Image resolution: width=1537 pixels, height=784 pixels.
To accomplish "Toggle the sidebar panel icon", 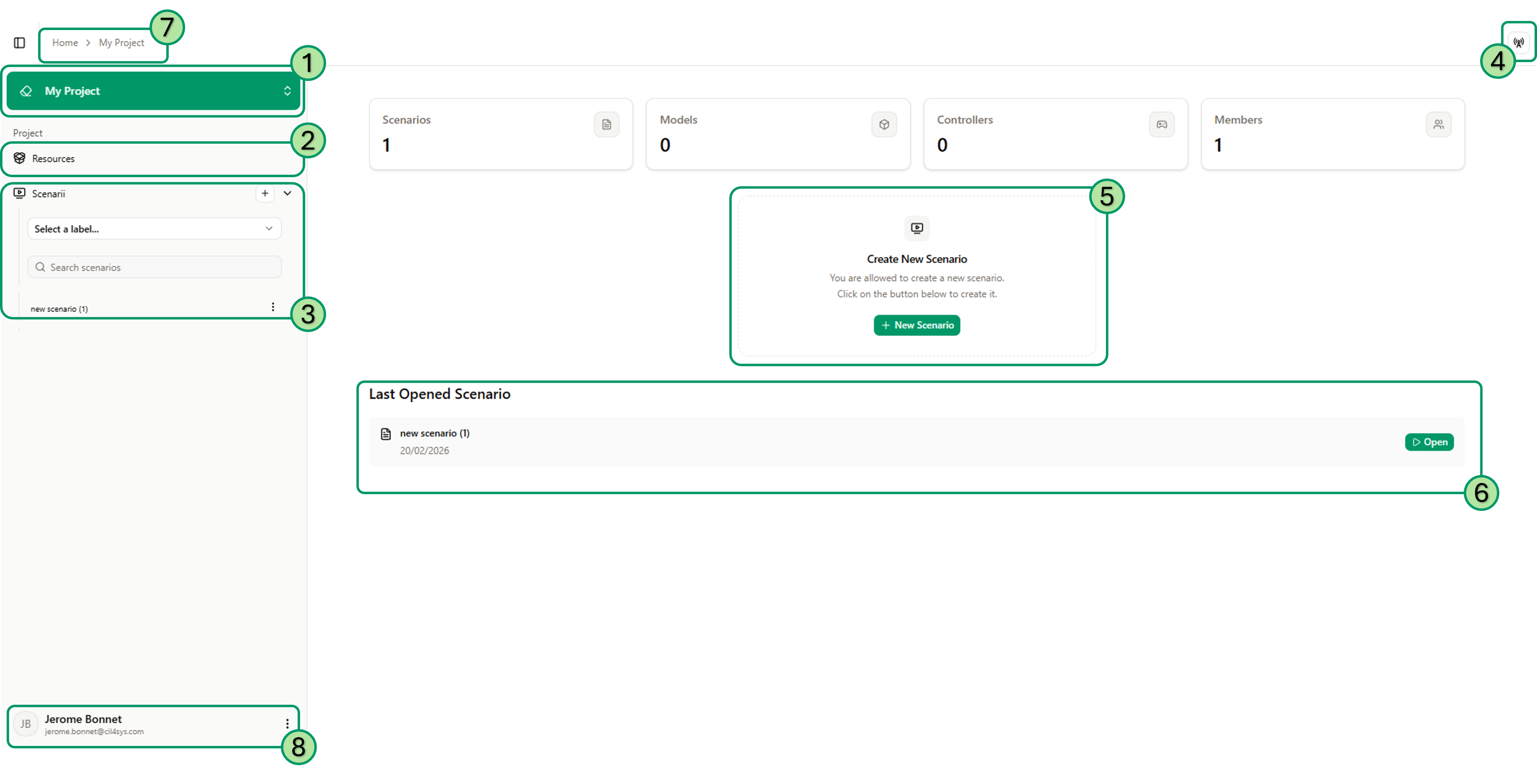I will point(19,42).
